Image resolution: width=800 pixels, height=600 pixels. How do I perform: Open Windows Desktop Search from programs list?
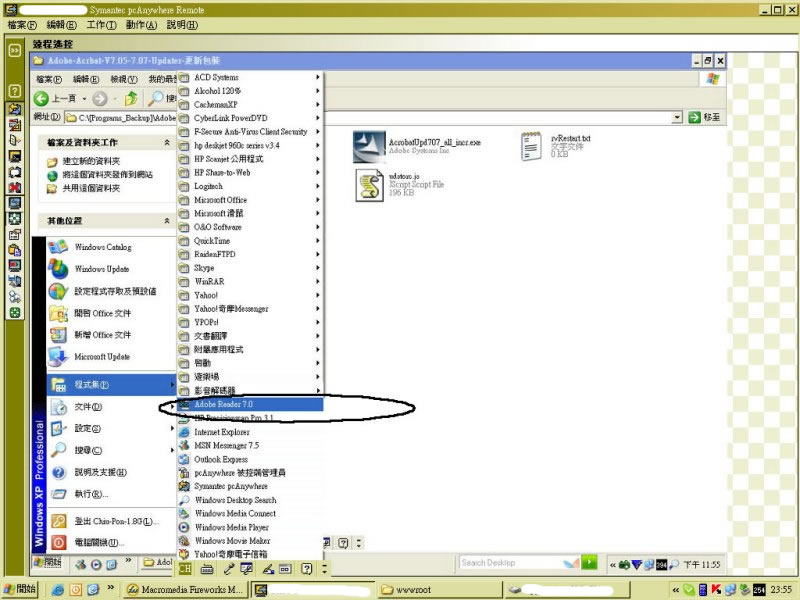click(x=235, y=500)
